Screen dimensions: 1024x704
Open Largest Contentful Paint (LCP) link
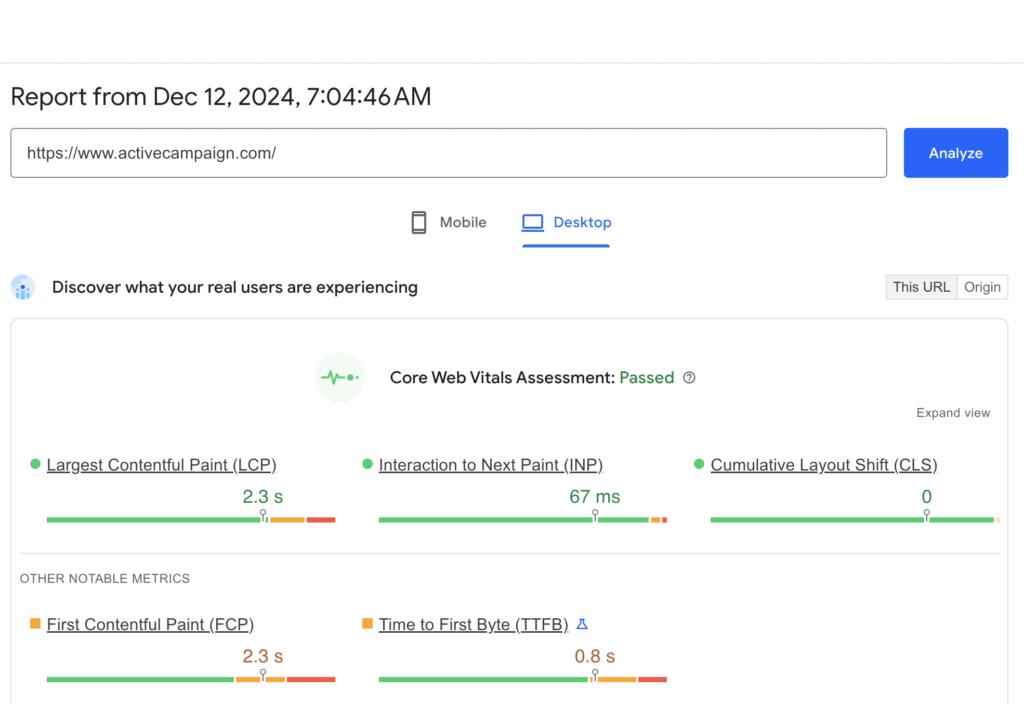(x=161, y=465)
